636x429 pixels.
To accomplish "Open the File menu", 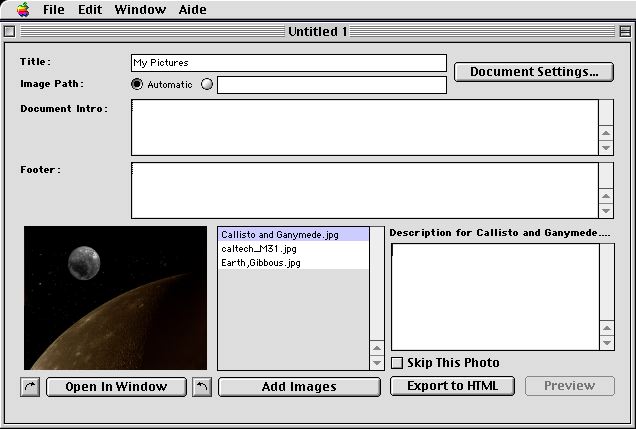I will click(54, 9).
